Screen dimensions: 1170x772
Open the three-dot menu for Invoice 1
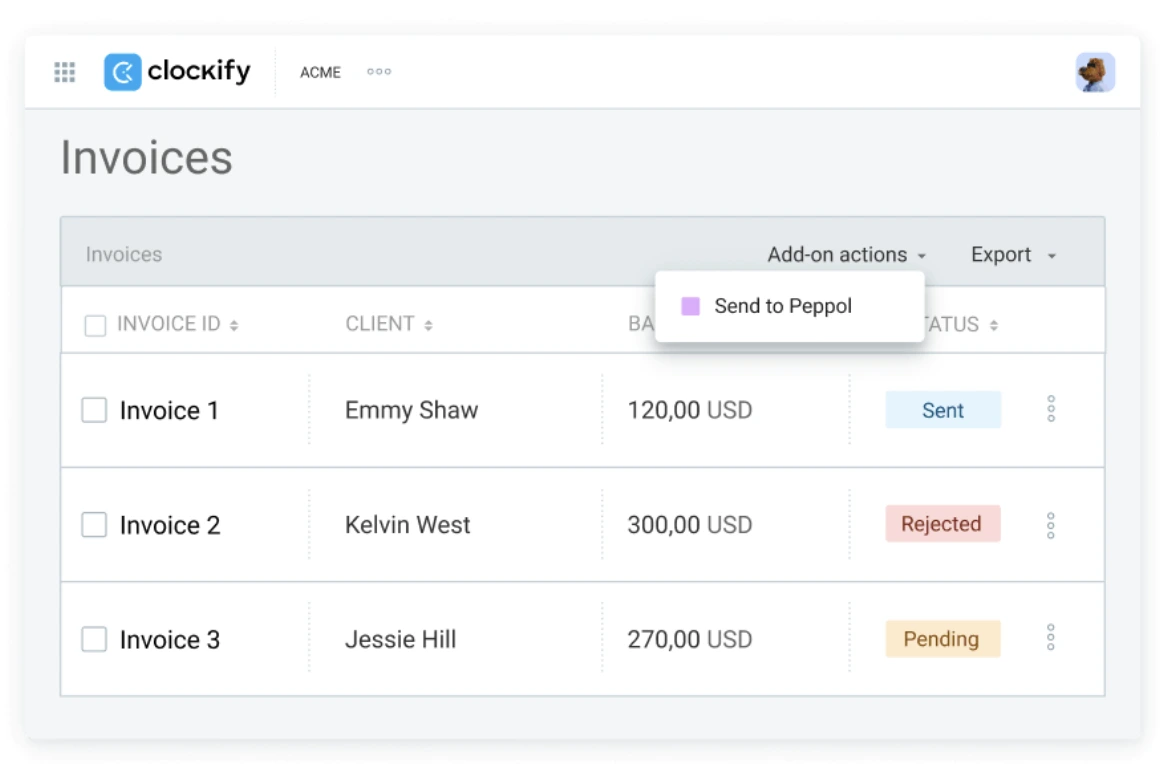(x=1051, y=409)
